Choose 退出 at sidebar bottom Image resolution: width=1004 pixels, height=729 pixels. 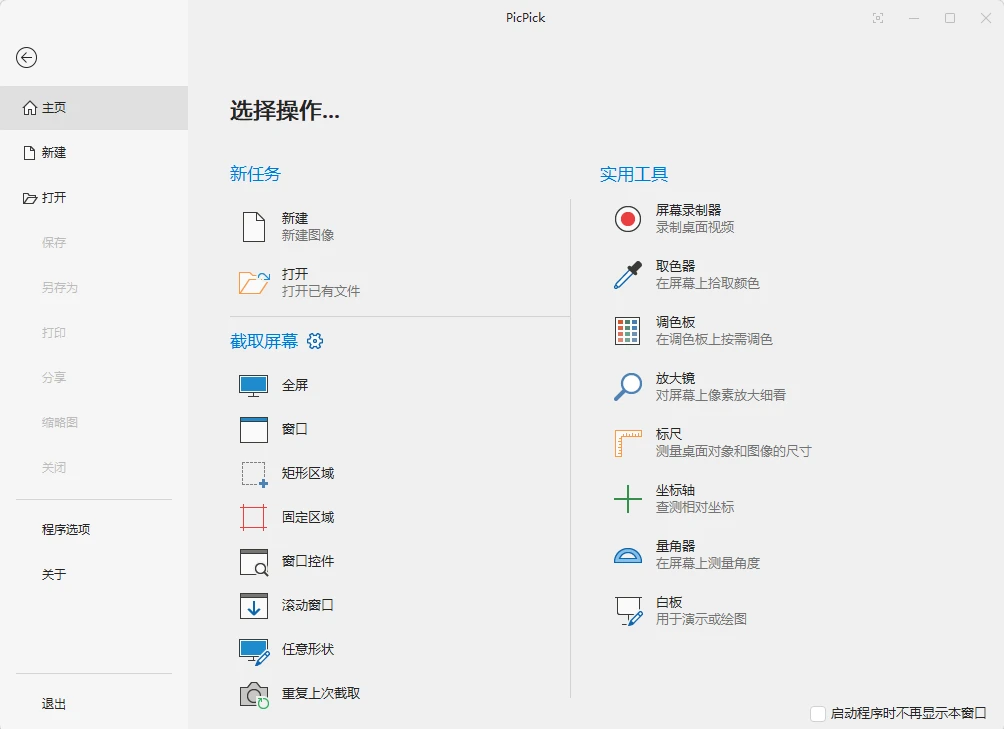54,704
